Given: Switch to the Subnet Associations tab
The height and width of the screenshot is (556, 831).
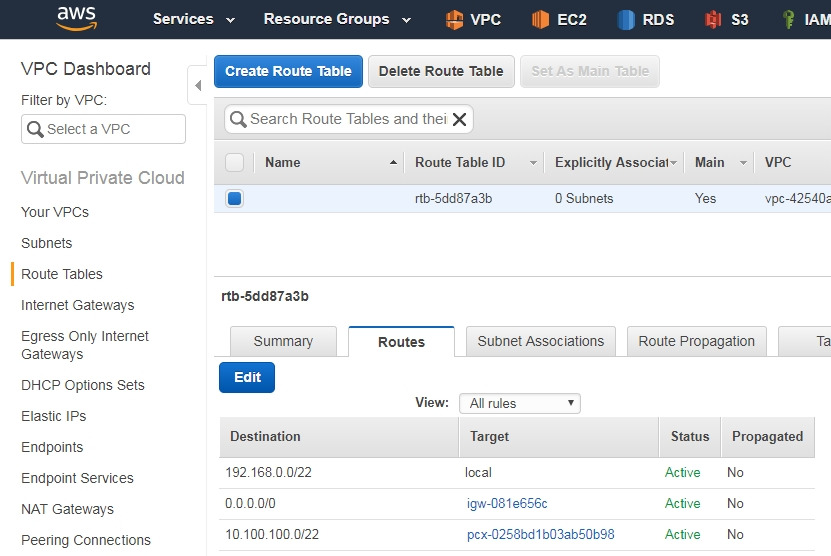Looking at the screenshot, I should pos(541,341).
